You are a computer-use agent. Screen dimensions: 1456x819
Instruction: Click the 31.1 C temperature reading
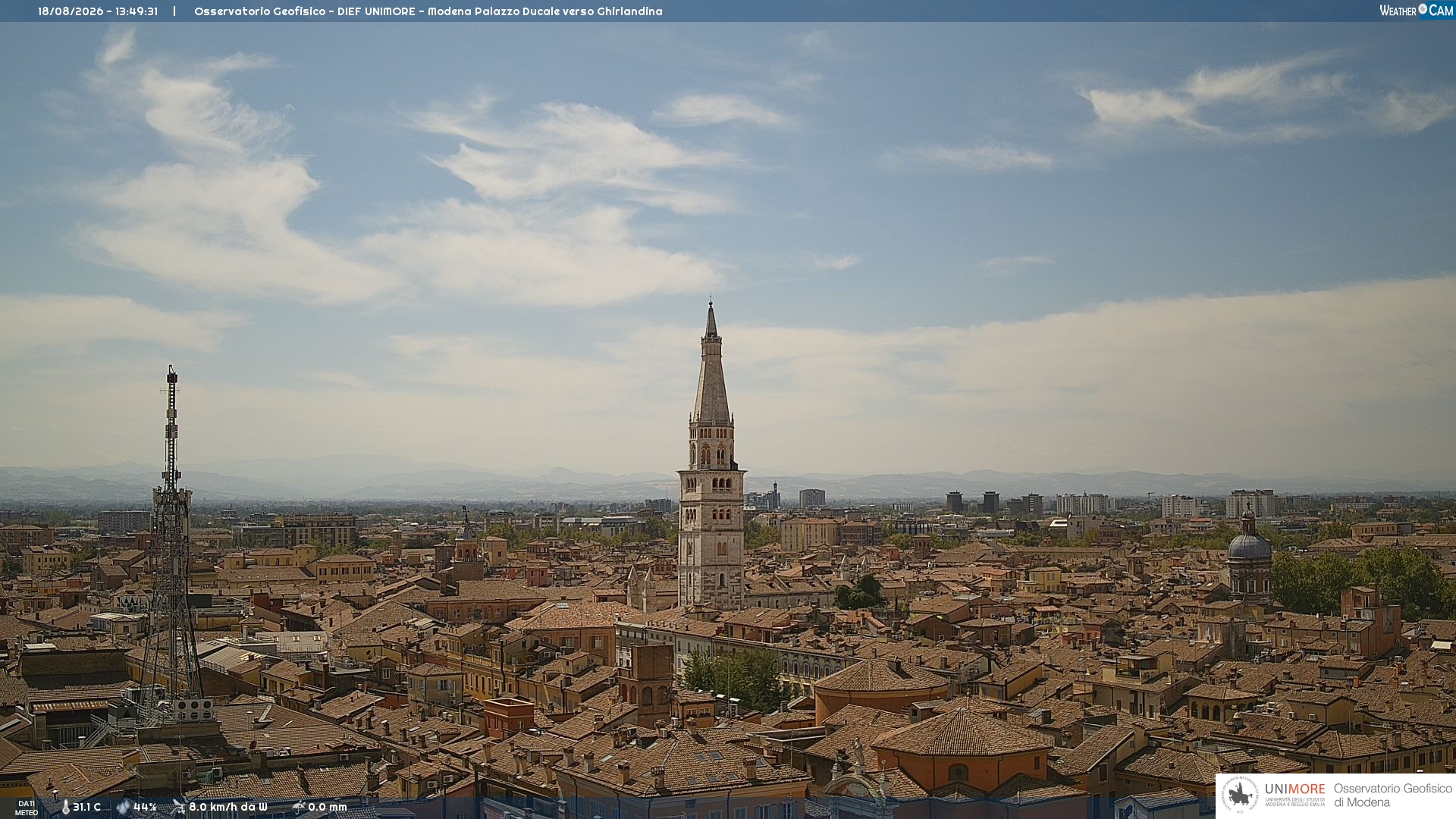[x=86, y=807]
